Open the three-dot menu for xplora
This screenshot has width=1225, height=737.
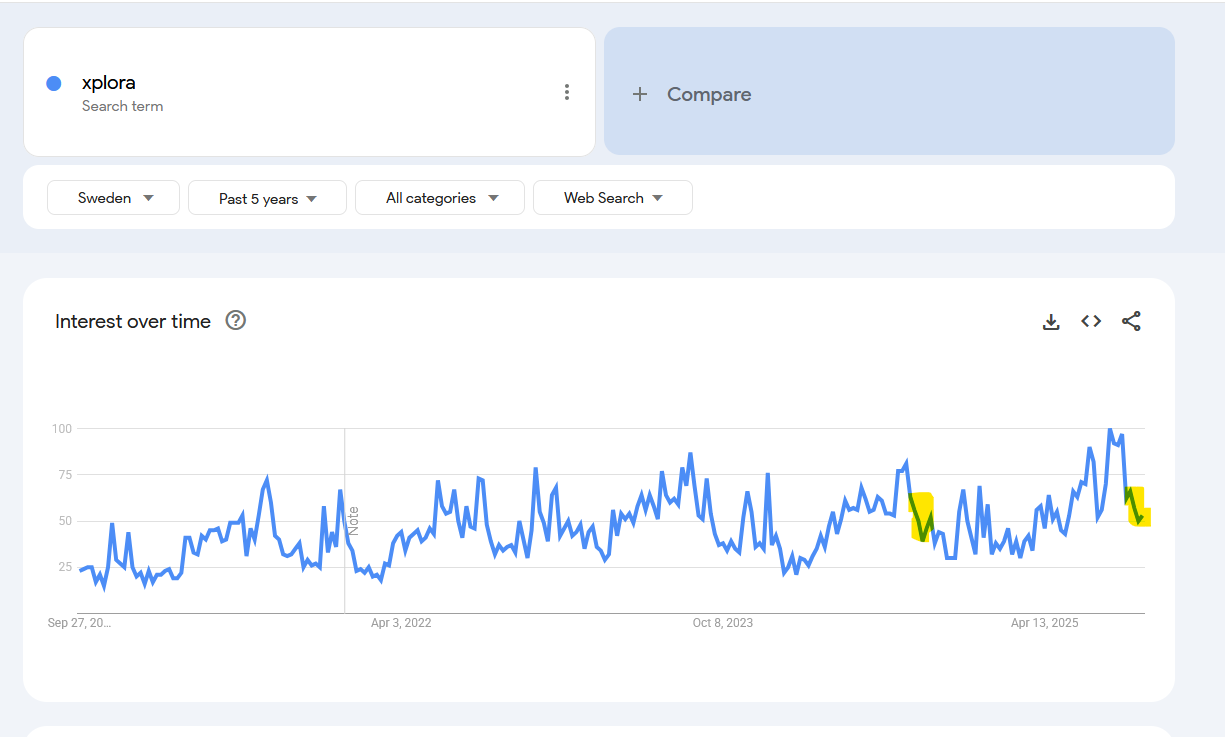pyautogui.click(x=567, y=92)
